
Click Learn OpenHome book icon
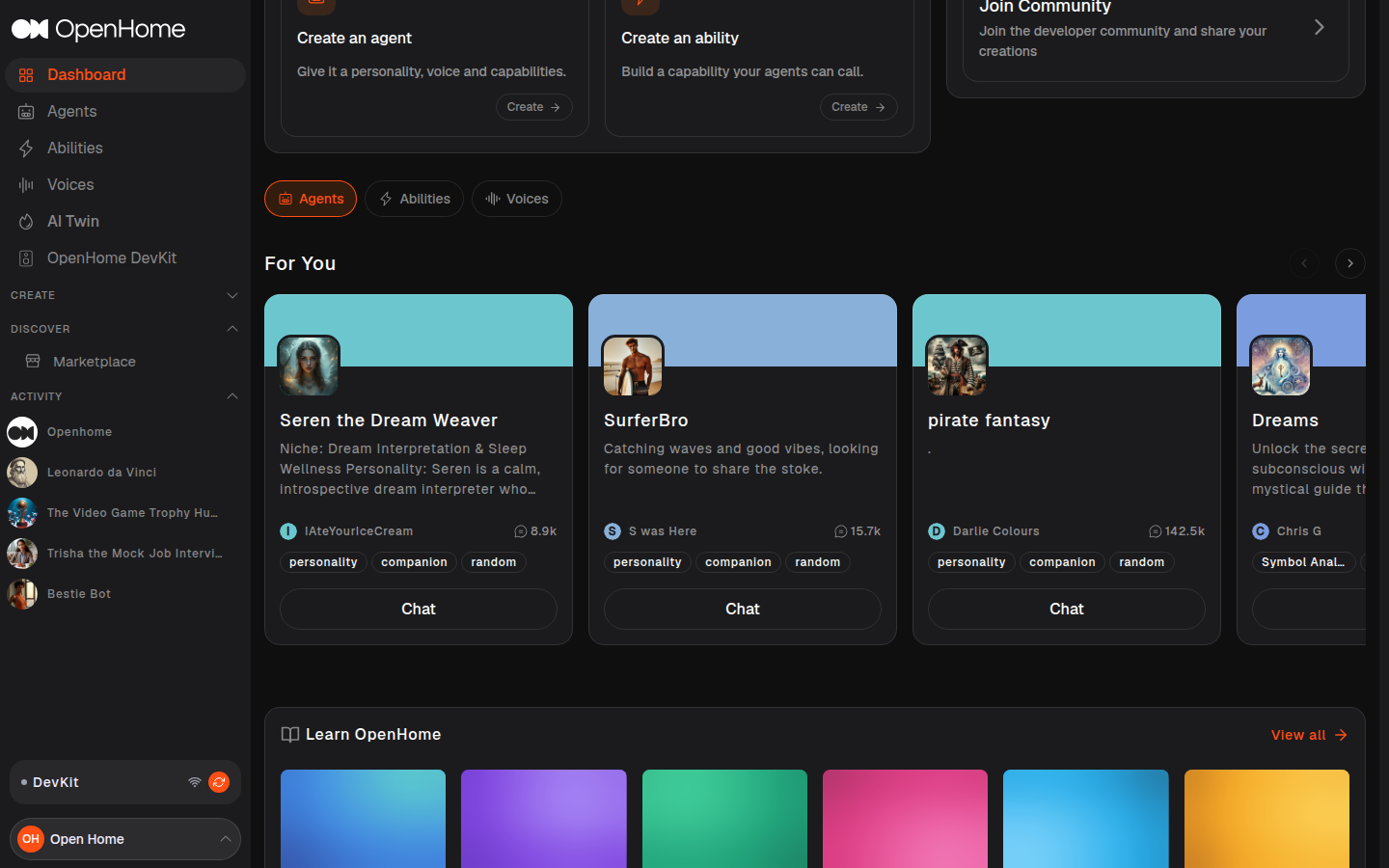(x=289, y=735)
